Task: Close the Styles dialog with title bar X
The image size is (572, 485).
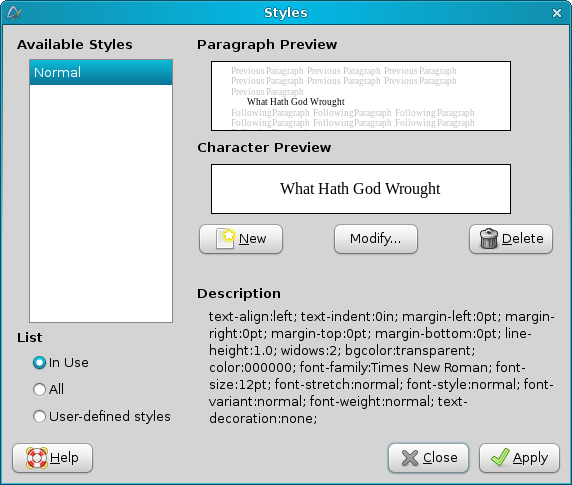Action: pyautogui.click(x=557, y=13)
